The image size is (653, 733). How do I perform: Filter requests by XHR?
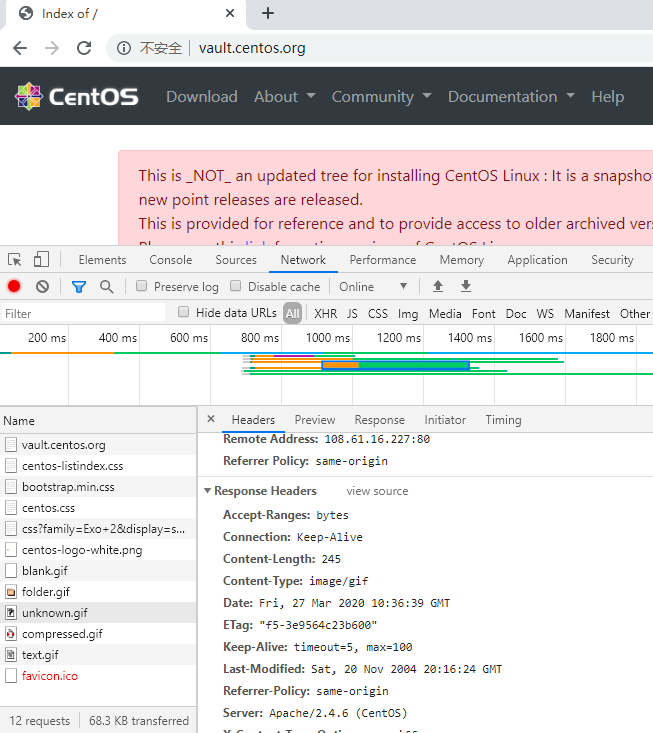click(326, 314)
